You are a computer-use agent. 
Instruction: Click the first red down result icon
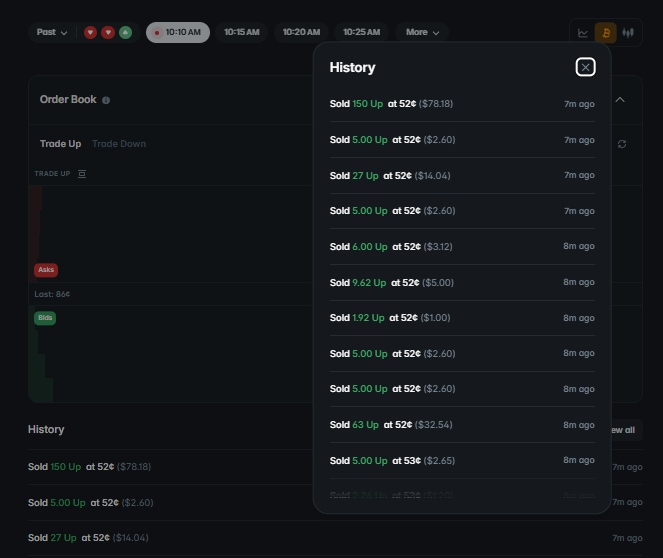point(90,33)
